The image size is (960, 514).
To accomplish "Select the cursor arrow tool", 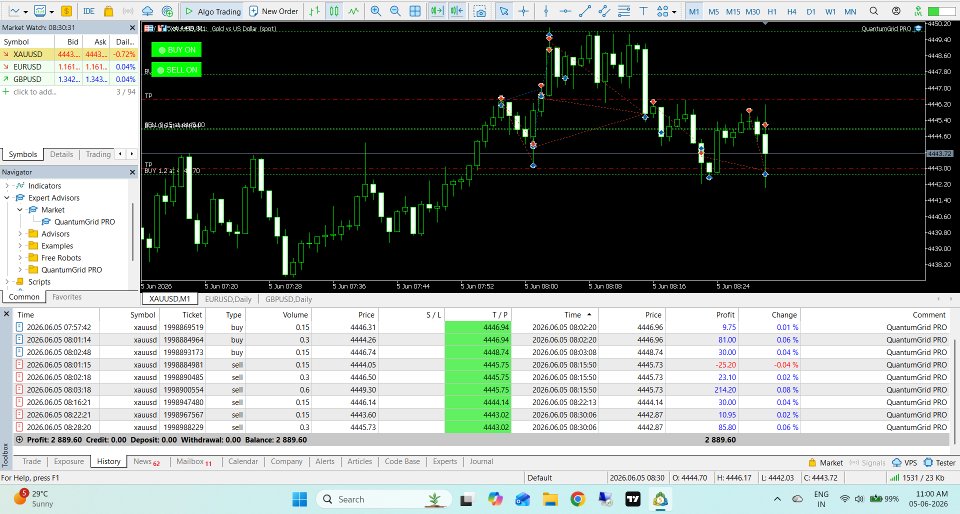I will click(x=503, y=11).
